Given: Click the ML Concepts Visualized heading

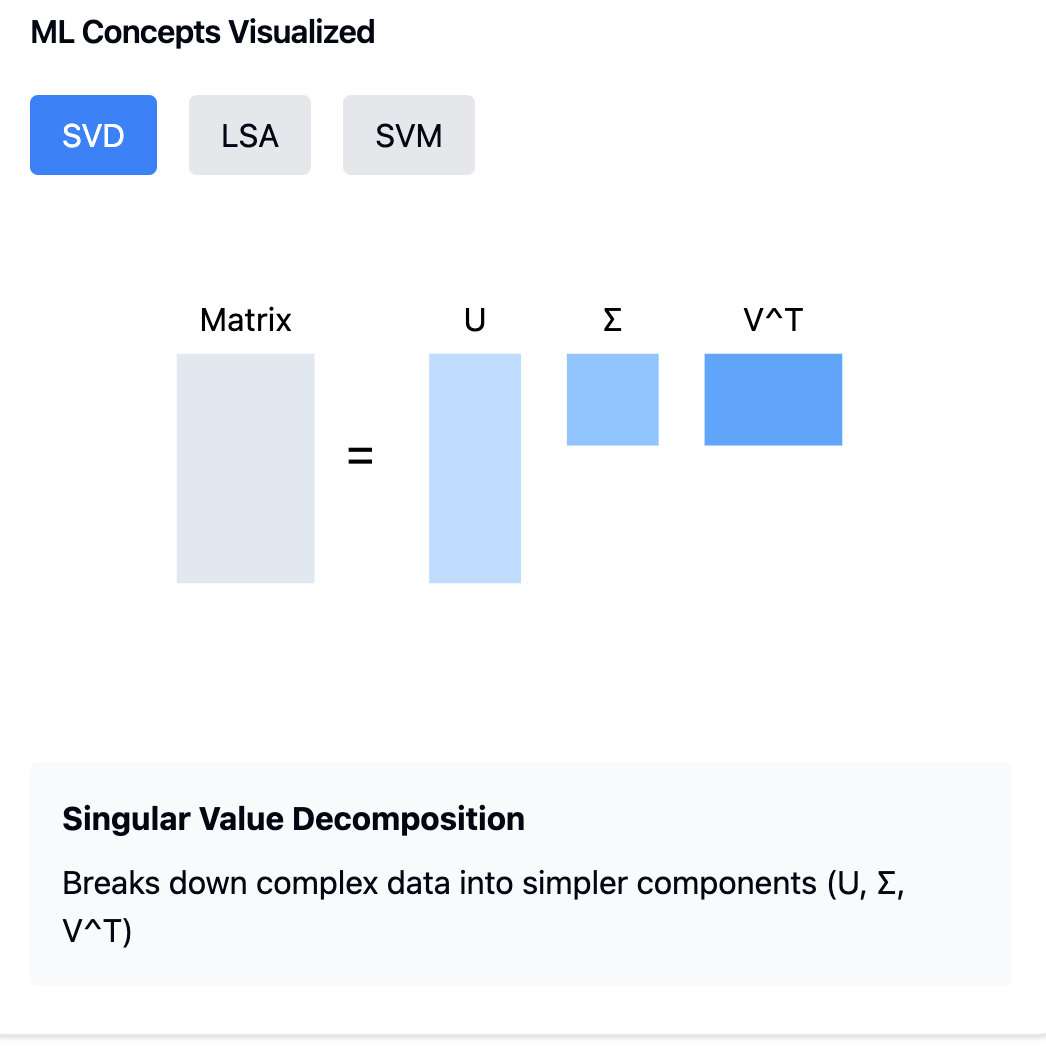Looking at the screenshot, I should [203, 32].
